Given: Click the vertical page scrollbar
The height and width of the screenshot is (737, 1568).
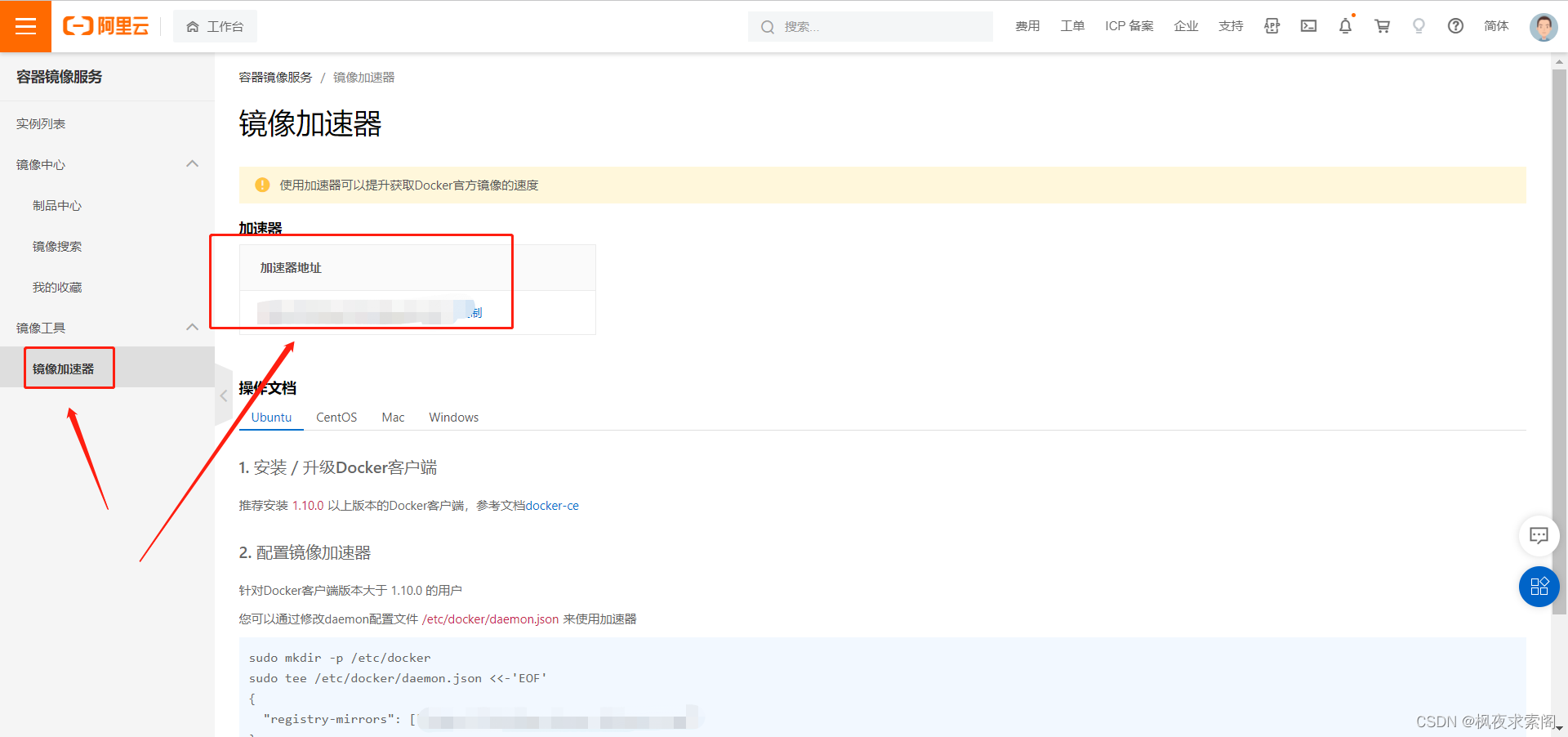Looking at the screenshot, I should tap(1559, 342).
